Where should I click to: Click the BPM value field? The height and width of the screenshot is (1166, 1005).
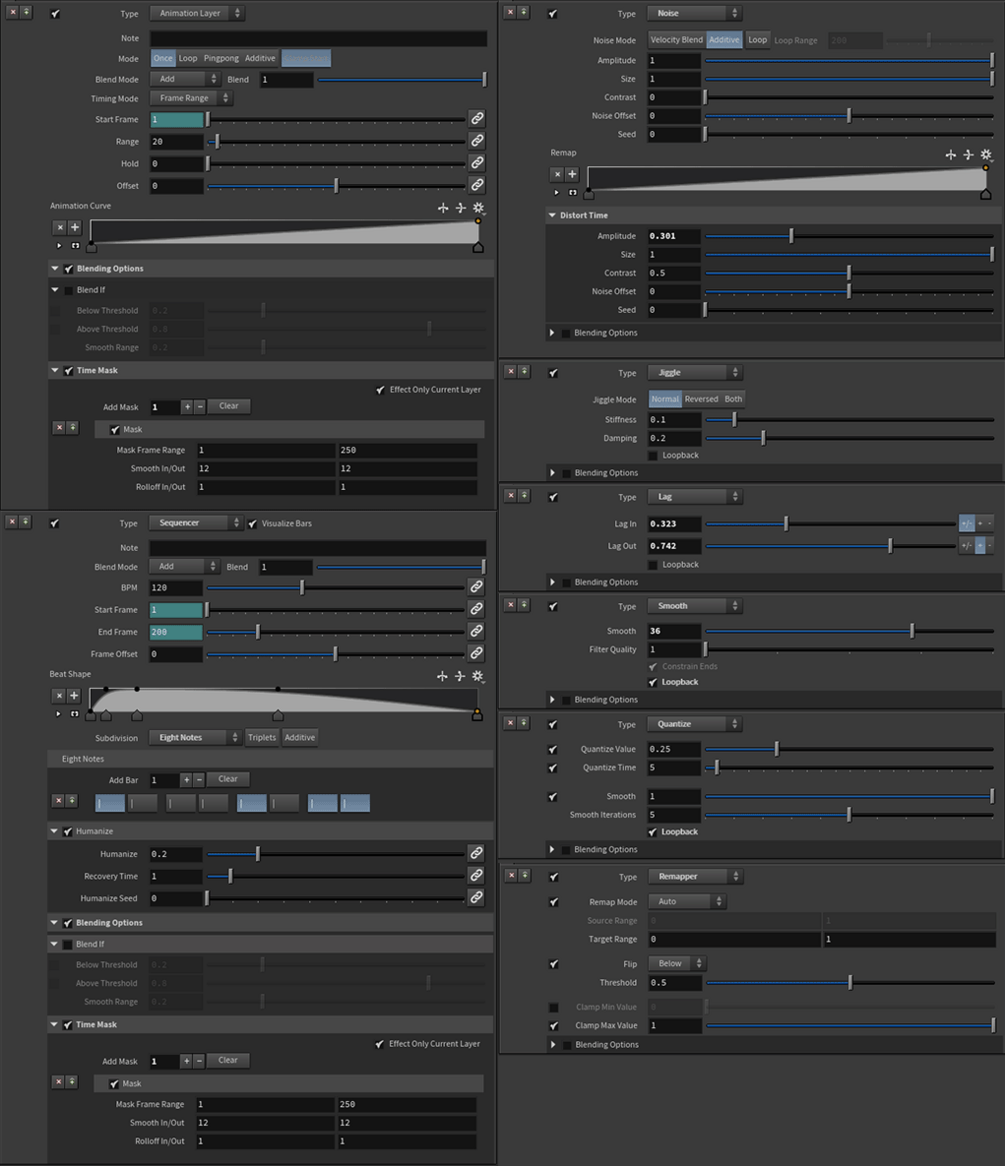(x=176, y=587)
